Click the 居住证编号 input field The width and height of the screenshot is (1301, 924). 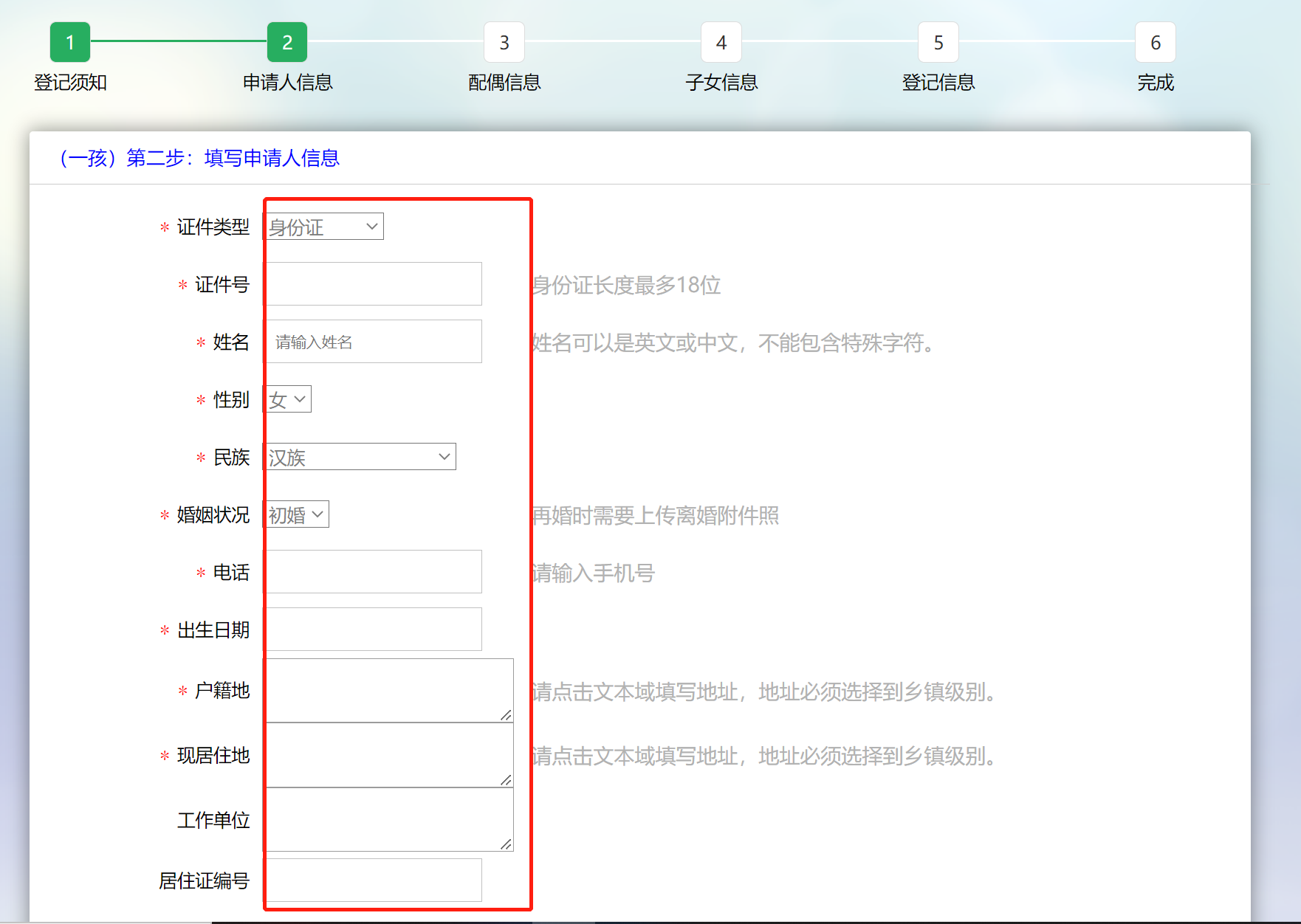pyautogui.click(x=374, y=880)
